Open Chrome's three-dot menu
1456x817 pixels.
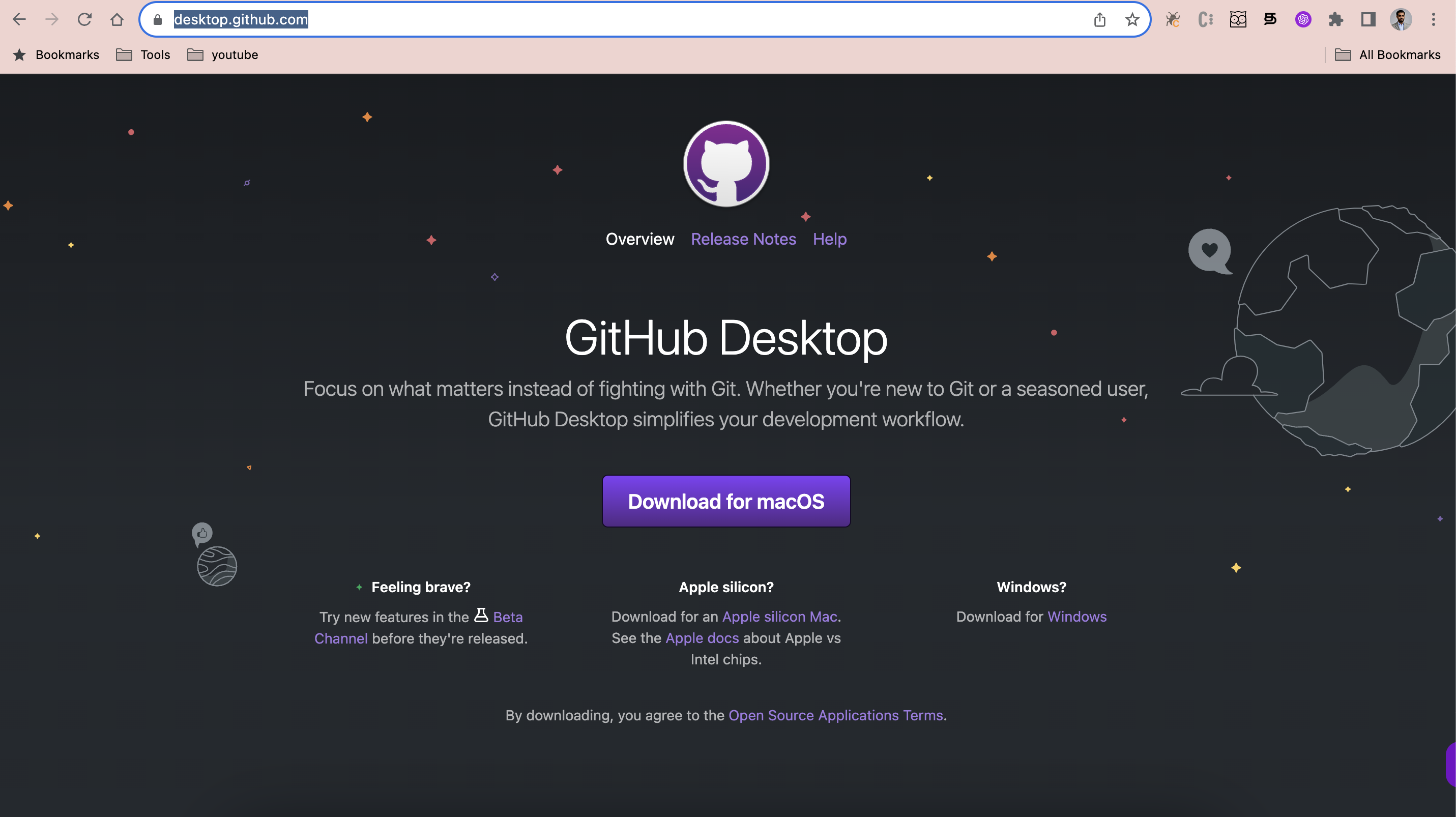coord(1434,20)
